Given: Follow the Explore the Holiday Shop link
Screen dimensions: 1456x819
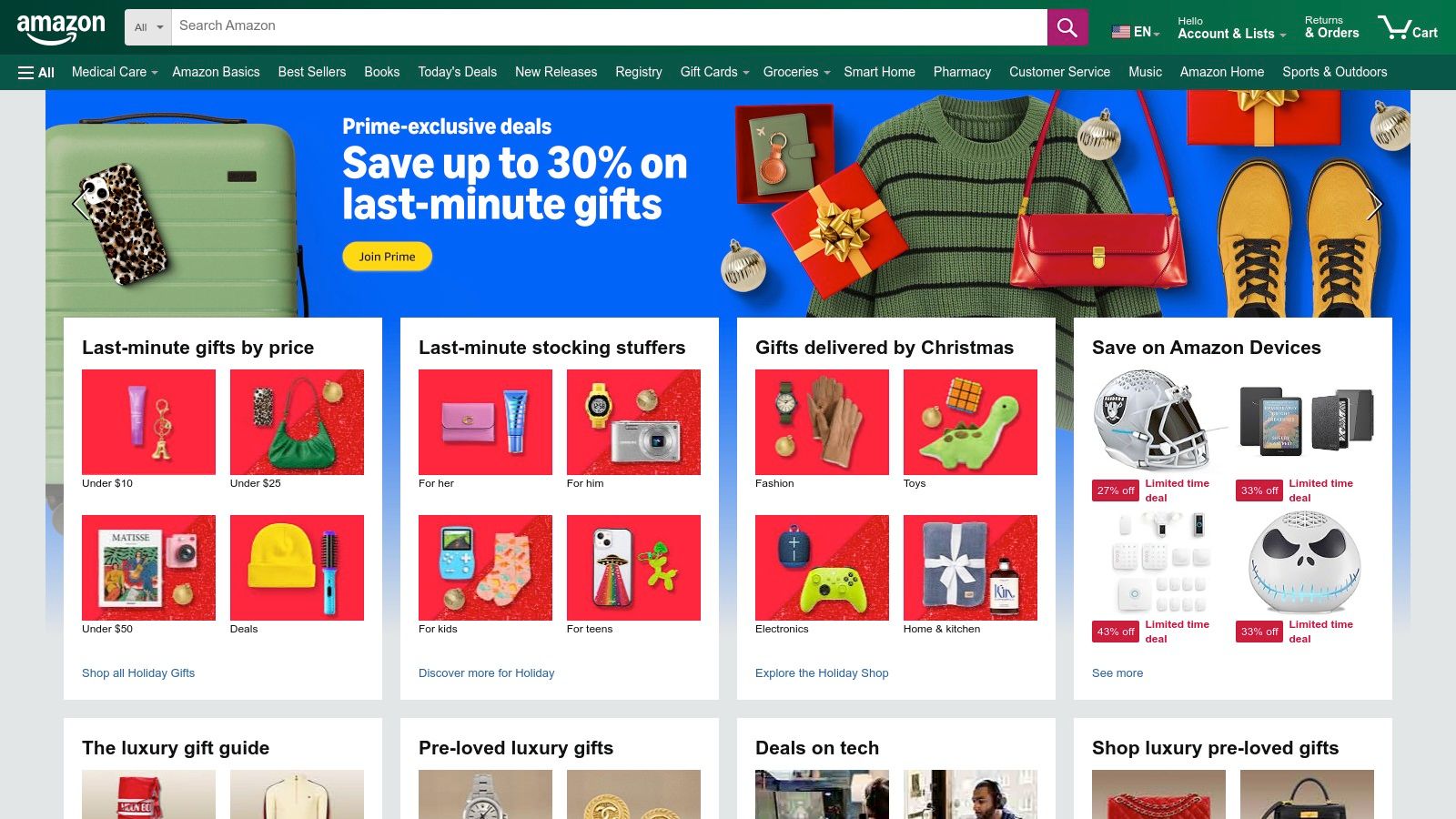Looking at the screenshot, I should tap(822, 673).
